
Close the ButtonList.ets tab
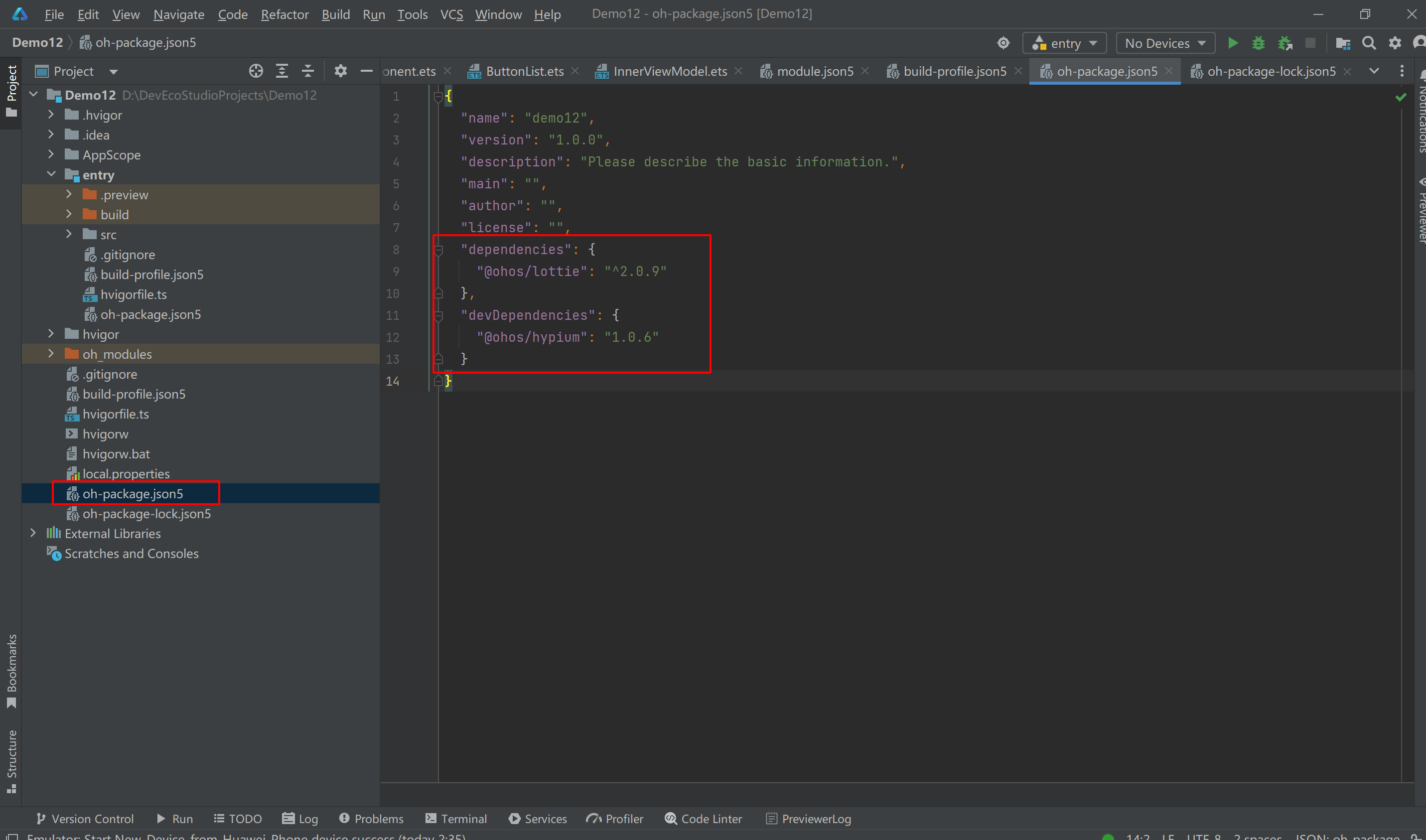pos(574,71)
